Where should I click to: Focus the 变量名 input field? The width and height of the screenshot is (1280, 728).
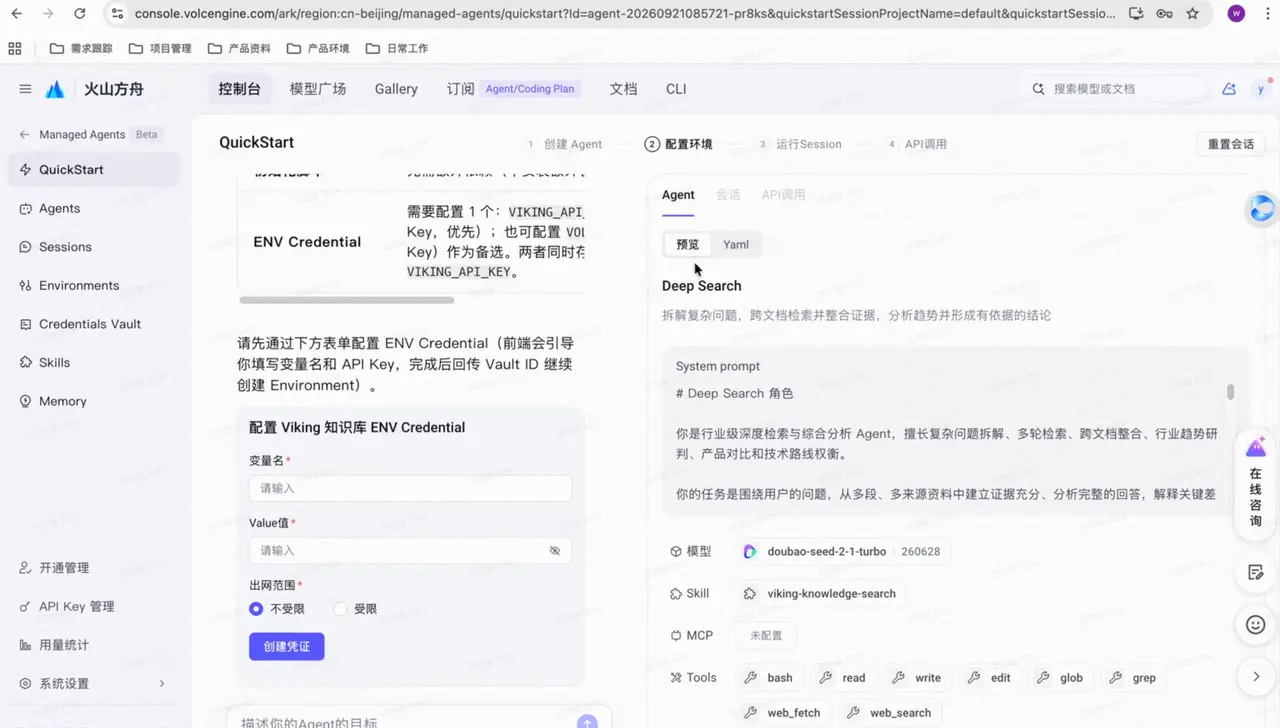(410, 488)
